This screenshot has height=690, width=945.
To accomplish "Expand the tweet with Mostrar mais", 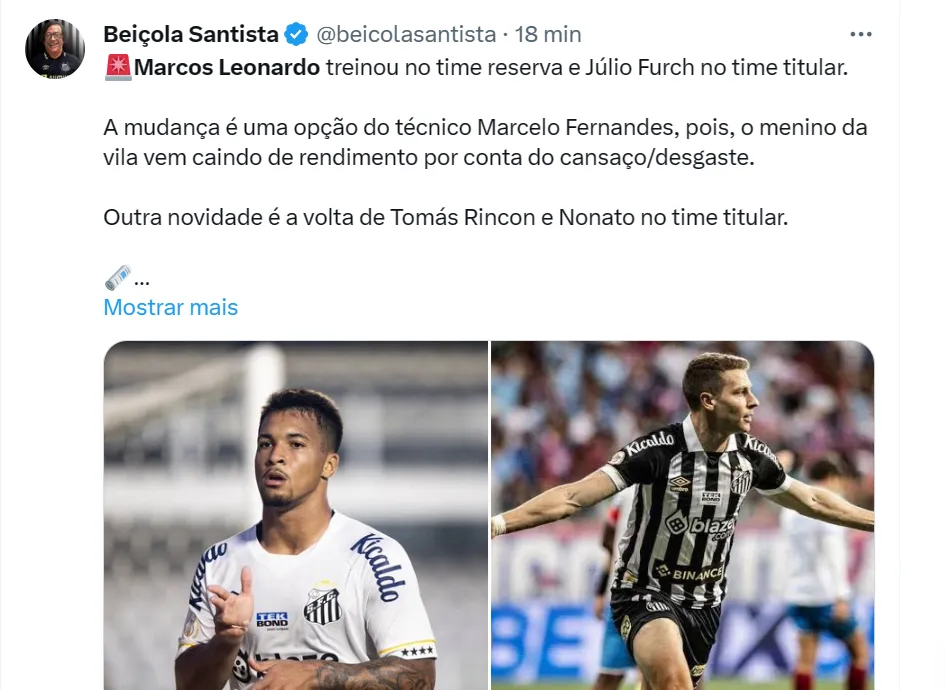I will pos(171,307).
